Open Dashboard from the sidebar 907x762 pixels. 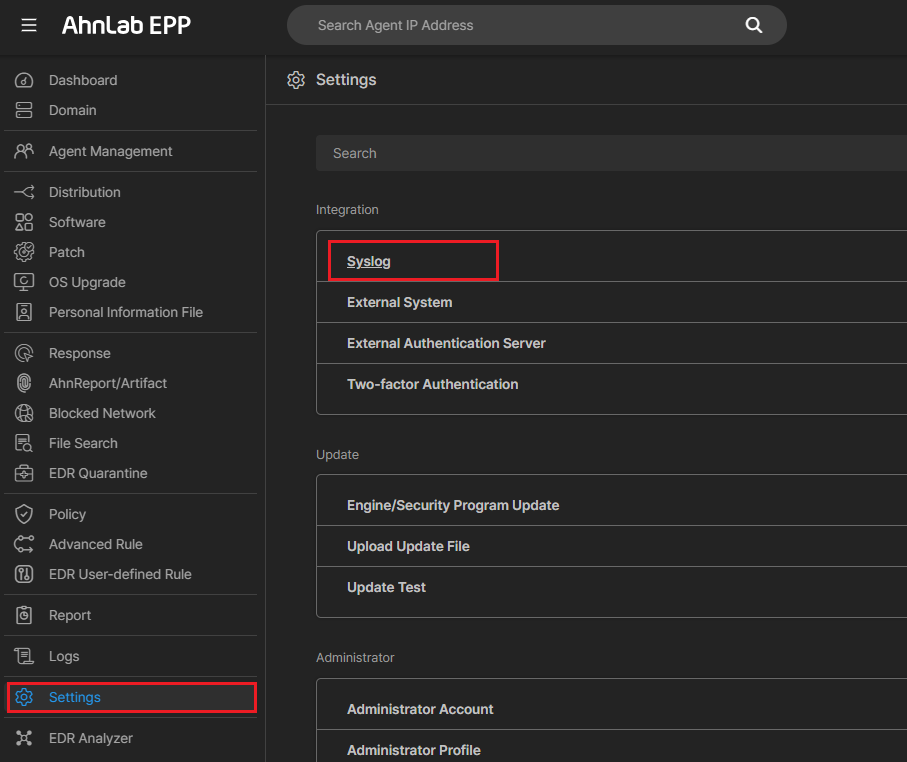click(83, 80)
